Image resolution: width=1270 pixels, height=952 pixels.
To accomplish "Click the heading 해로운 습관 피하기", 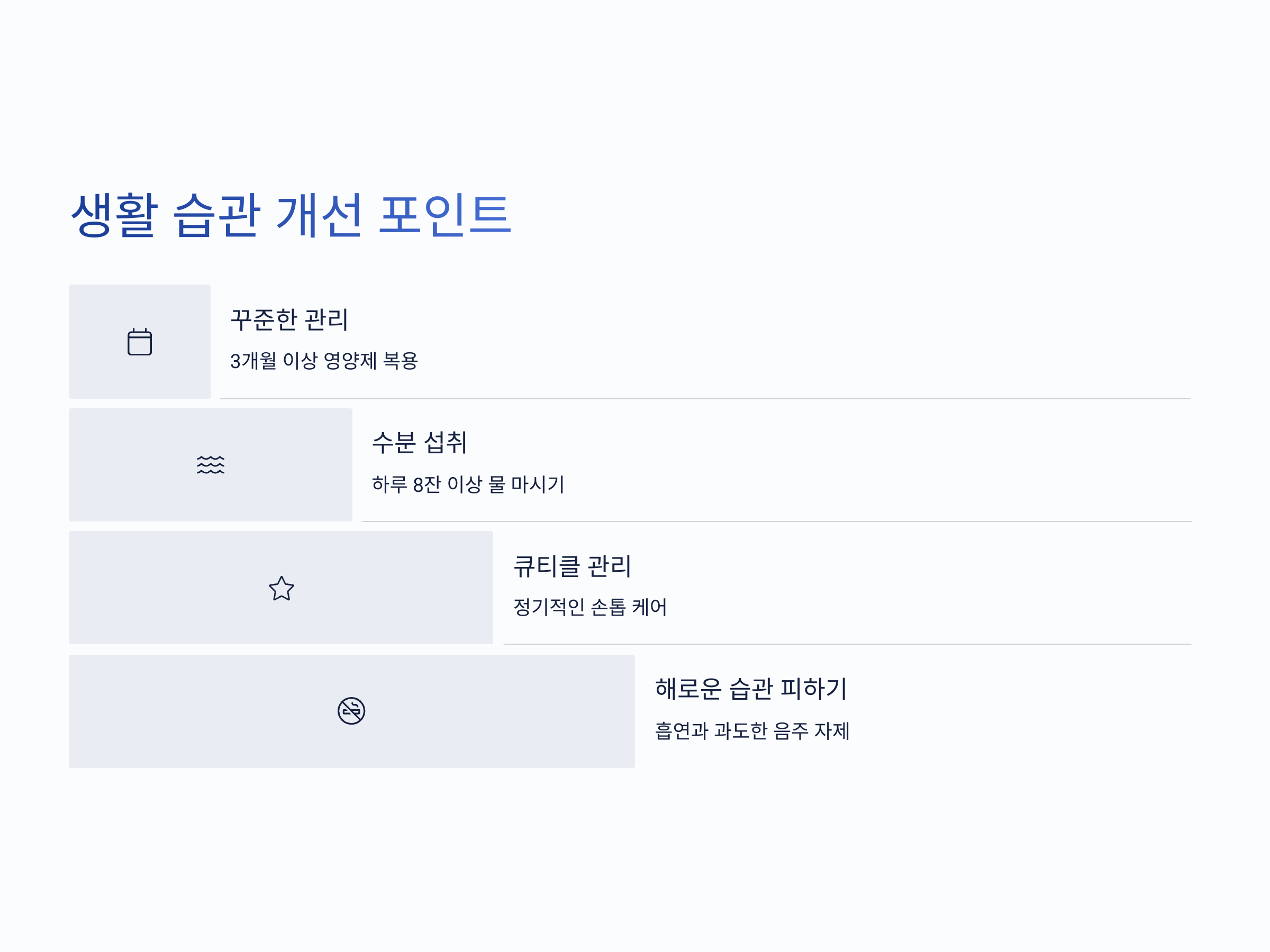I will point(751,689).
